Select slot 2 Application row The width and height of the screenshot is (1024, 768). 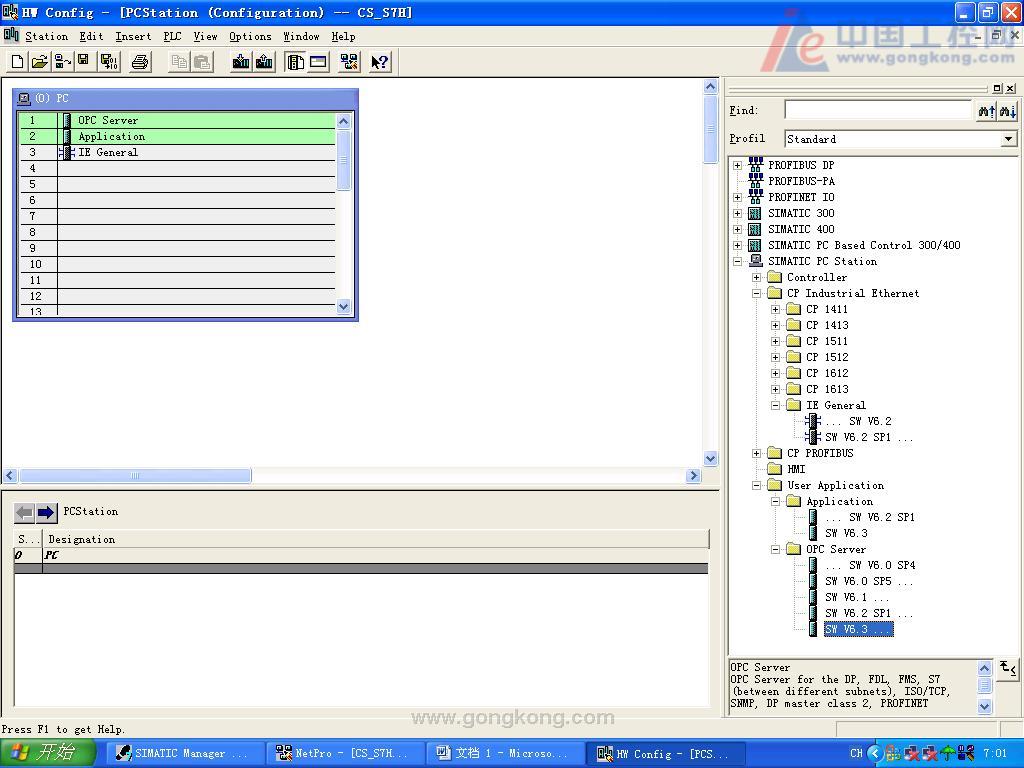(176, 136)
